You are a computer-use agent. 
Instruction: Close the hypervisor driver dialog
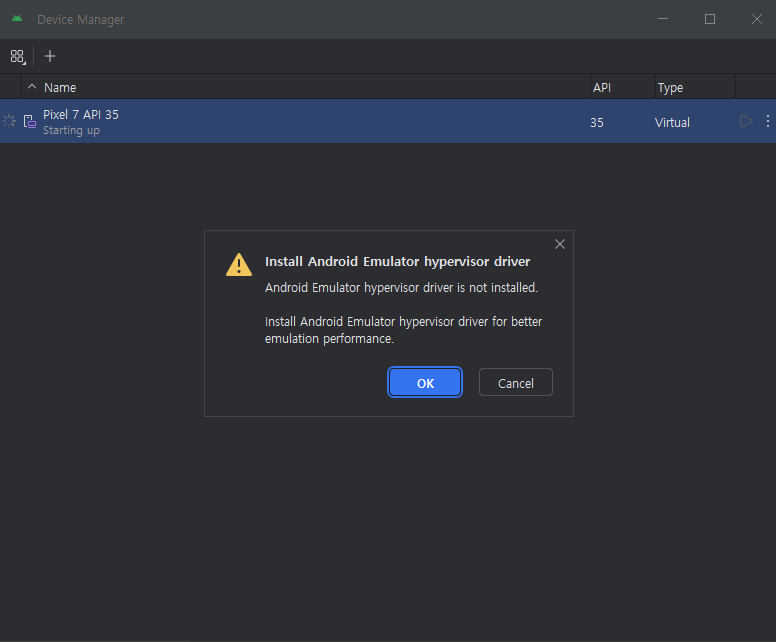click(560, 244)
